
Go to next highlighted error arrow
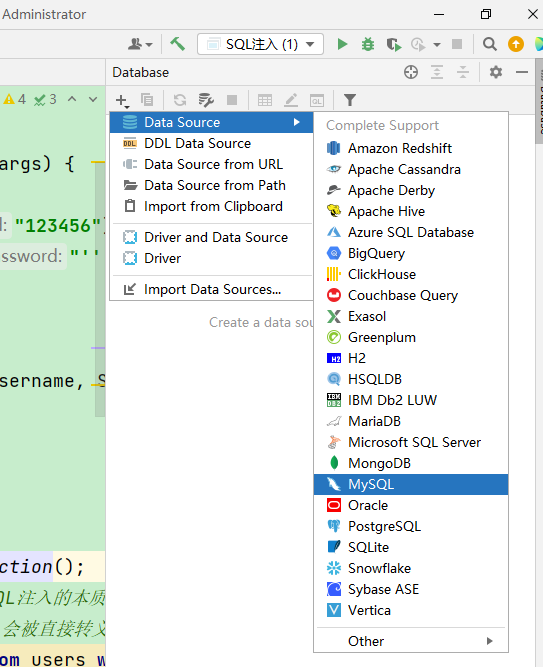93,99
